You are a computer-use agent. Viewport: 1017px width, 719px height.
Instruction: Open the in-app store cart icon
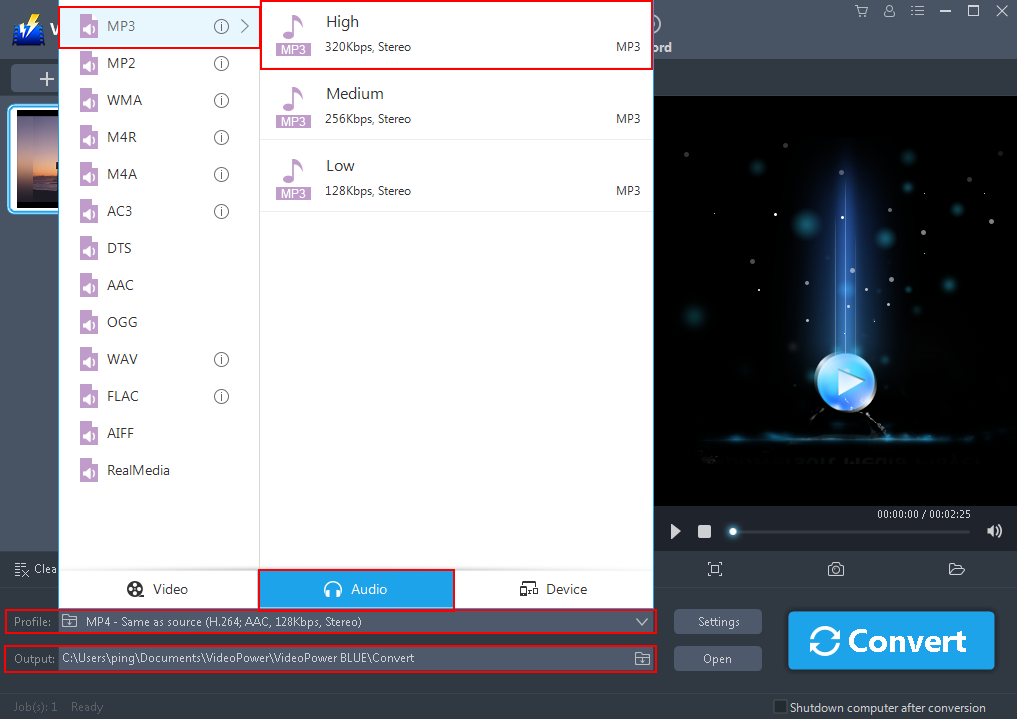pyautogui.click(x=861, y=11)
